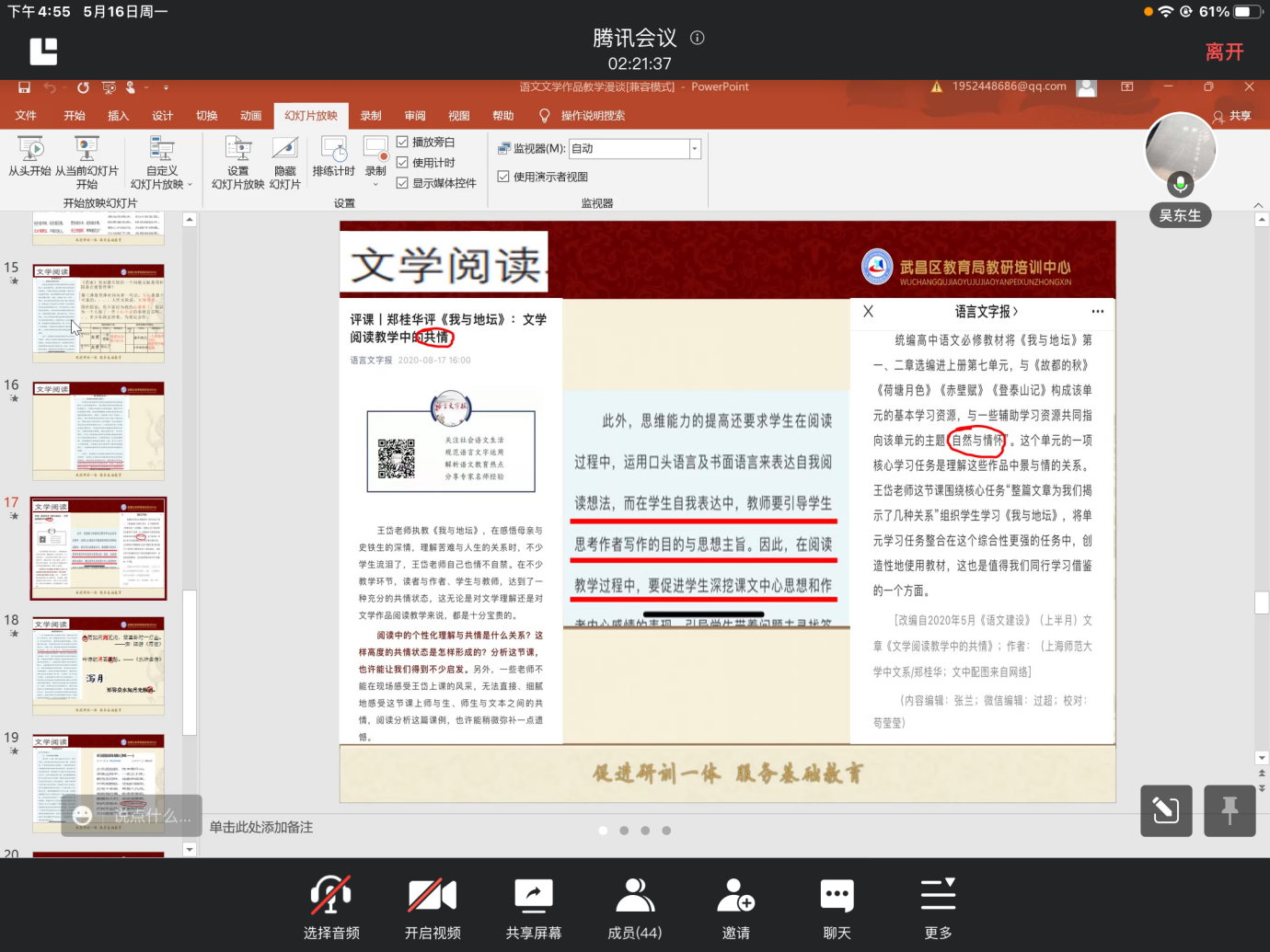
Task: Toggle the 播放旁白 checkbox
Action: 402,142
